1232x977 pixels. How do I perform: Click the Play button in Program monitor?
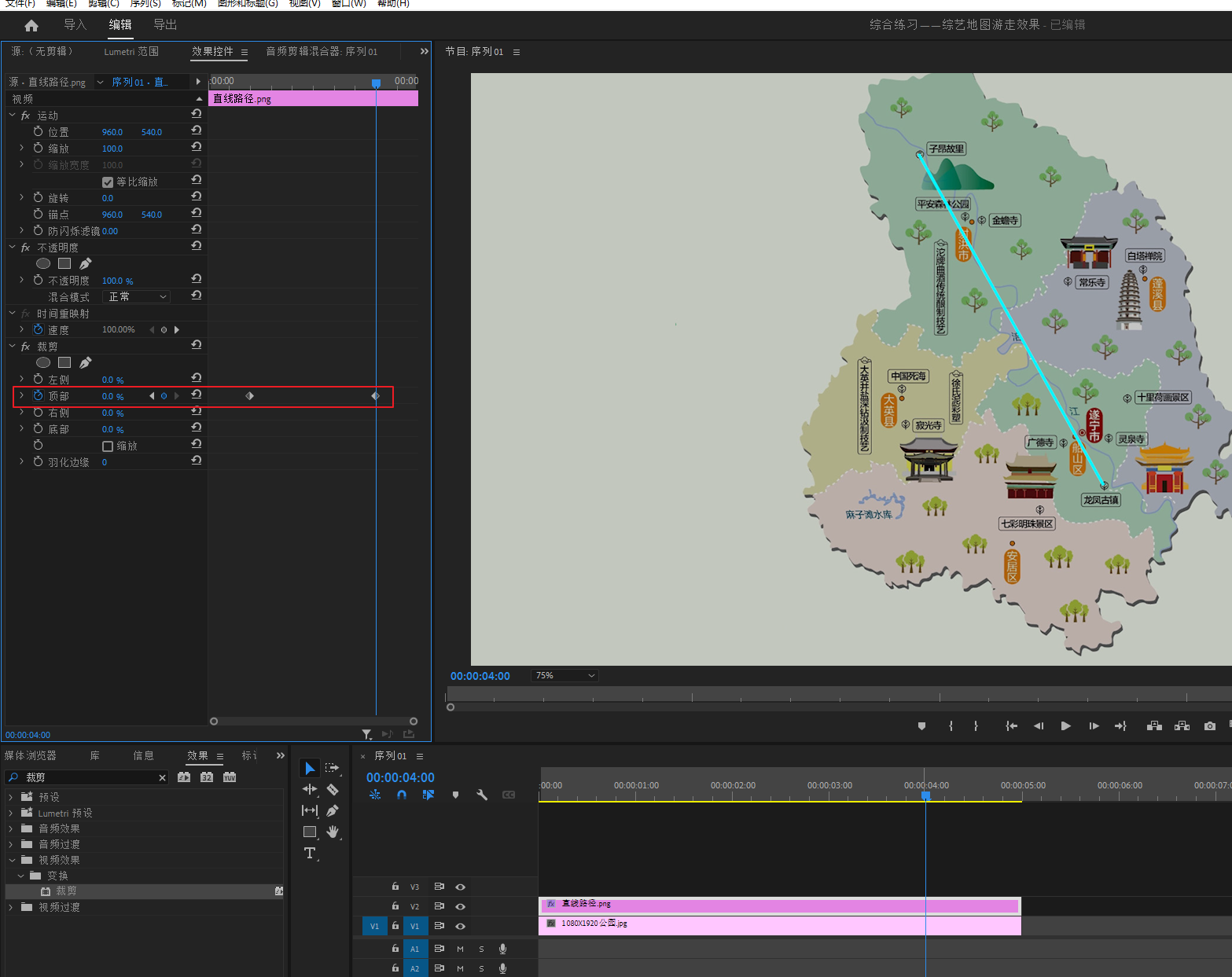pyautogui.click(x=1065, y=725)
